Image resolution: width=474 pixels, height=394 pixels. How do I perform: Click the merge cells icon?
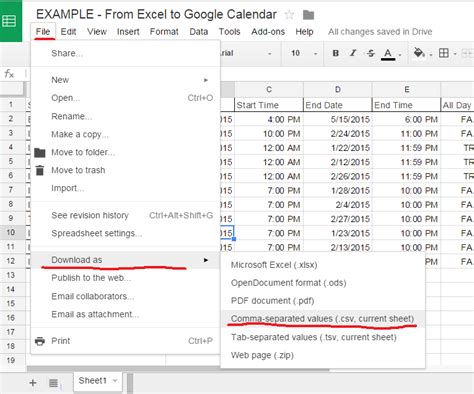(x=467, y=53)
